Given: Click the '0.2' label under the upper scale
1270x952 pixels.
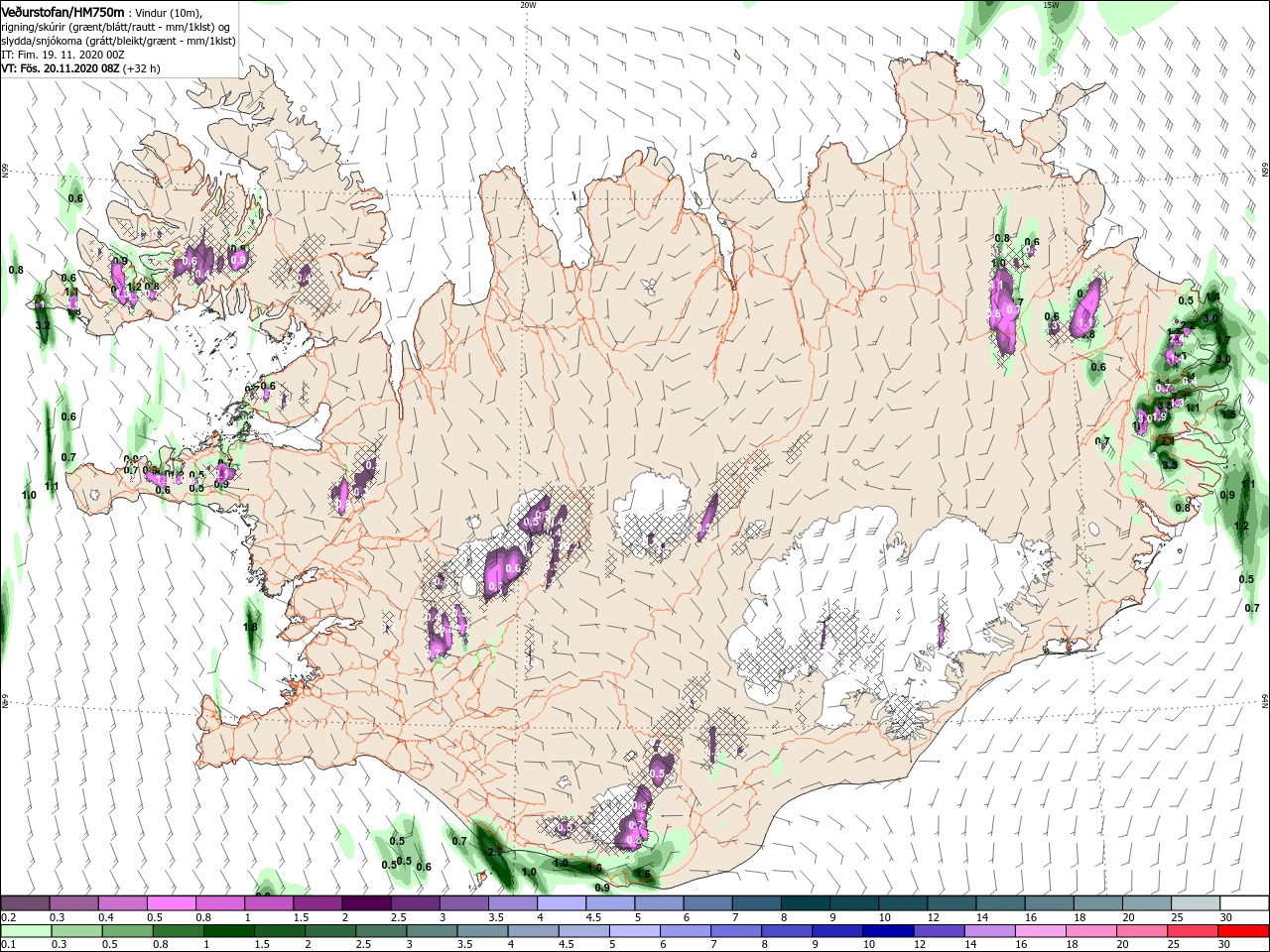Looking at the screenshot, I should [x=9, y=917].
